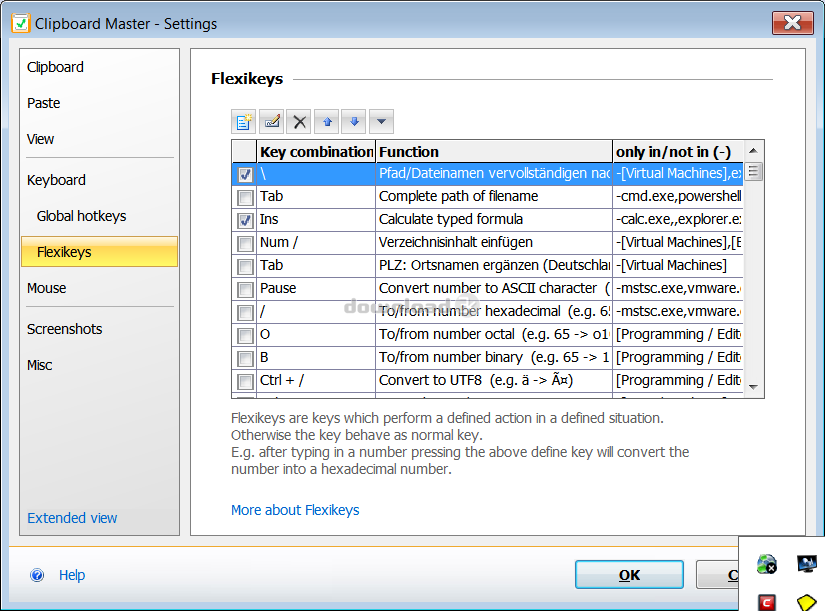This screenshot has width=825, height=611.
Task: Click the list scrollbar down arrow
Action: pyautogui.click(x=753, y=387)
